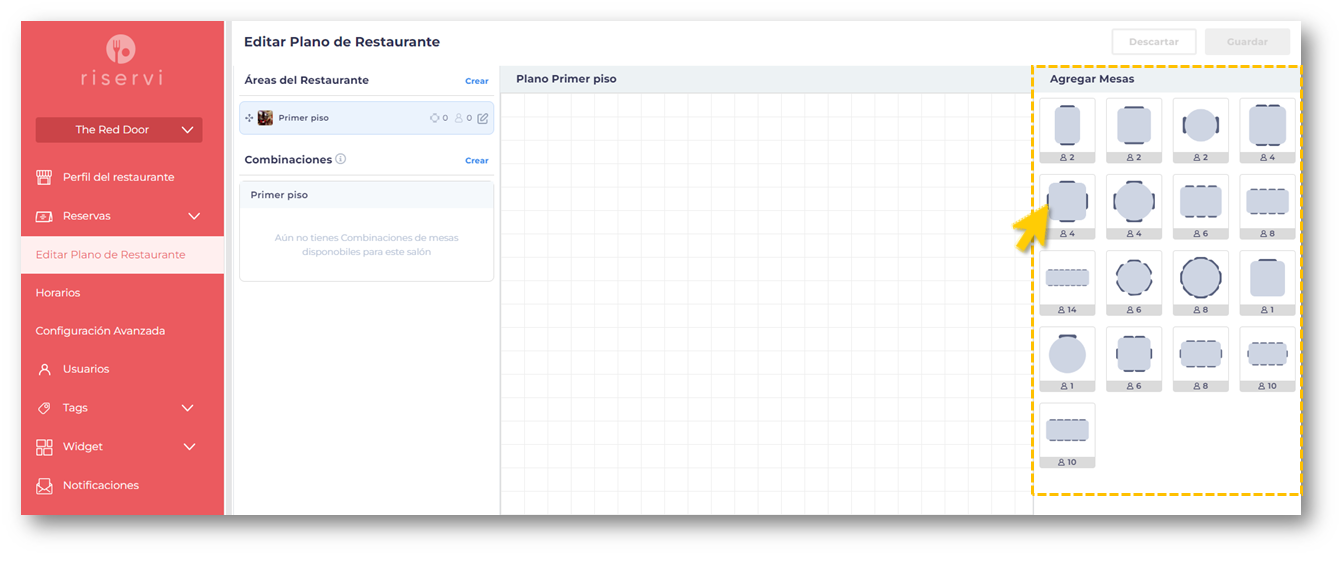This screenshot has width=1343, height=565.
Task: Select the tall rectangular 2-seat table
Action: (1067, 130)
